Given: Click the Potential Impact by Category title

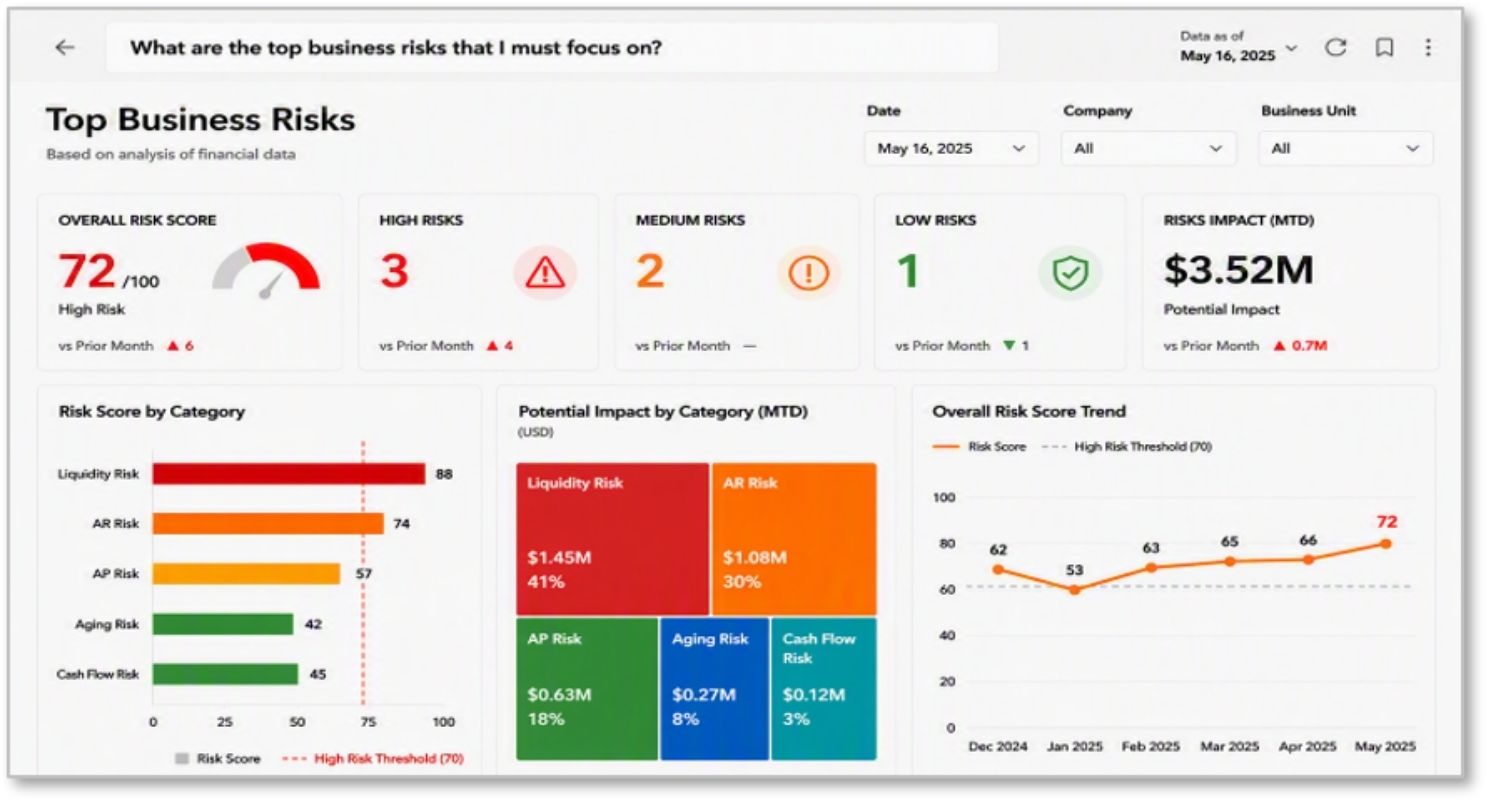Looking at the screenshot, I should [x=663, y=411].
